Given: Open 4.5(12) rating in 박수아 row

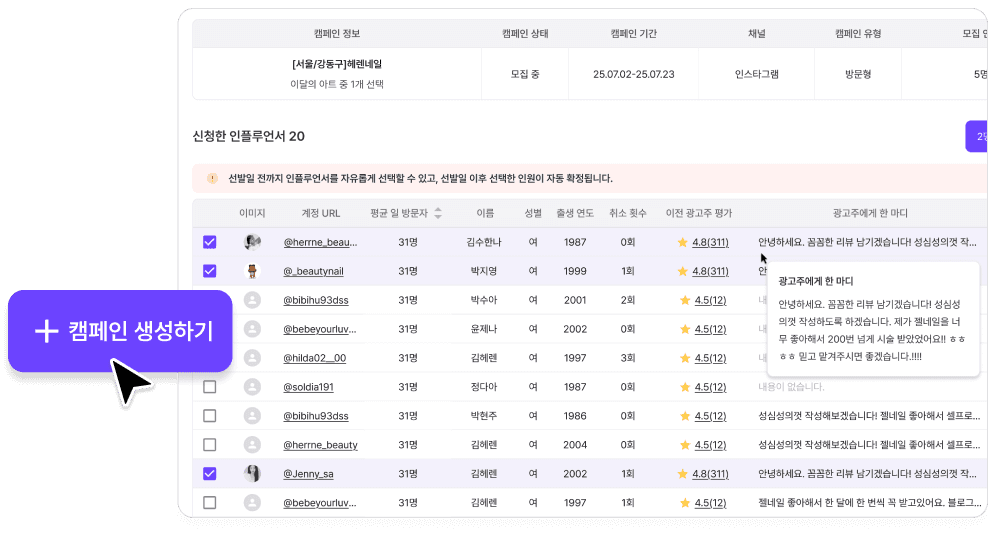Looking at the screenshot, I should tap(711, 300).
